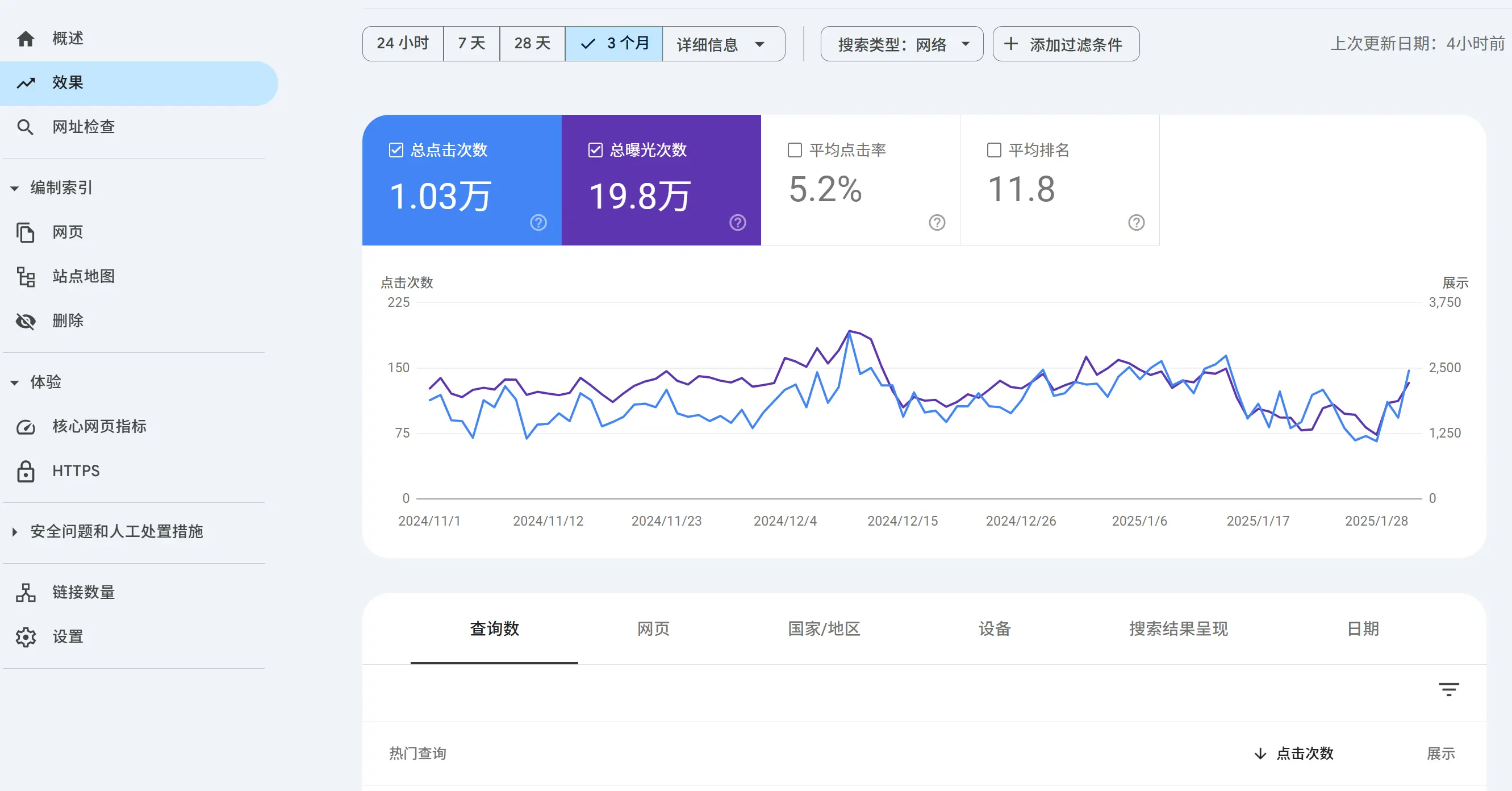Click the 添加过滤条件 button
The width and height of the screenshot is (1512, 791).
[x=1066, y=43]
